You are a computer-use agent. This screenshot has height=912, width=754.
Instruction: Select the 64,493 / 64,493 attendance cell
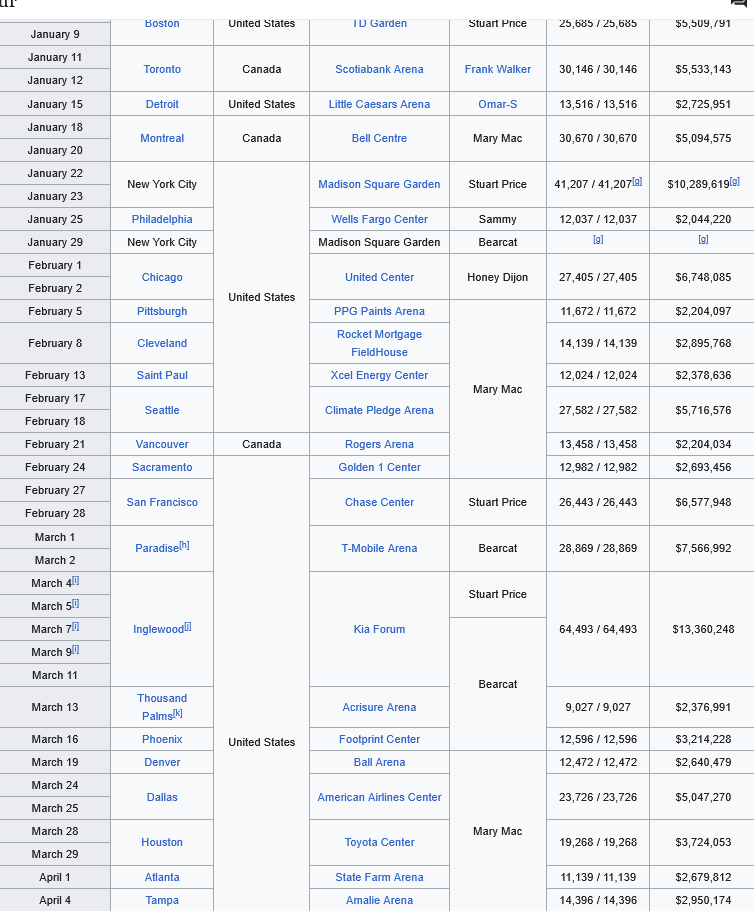(598, 629)
